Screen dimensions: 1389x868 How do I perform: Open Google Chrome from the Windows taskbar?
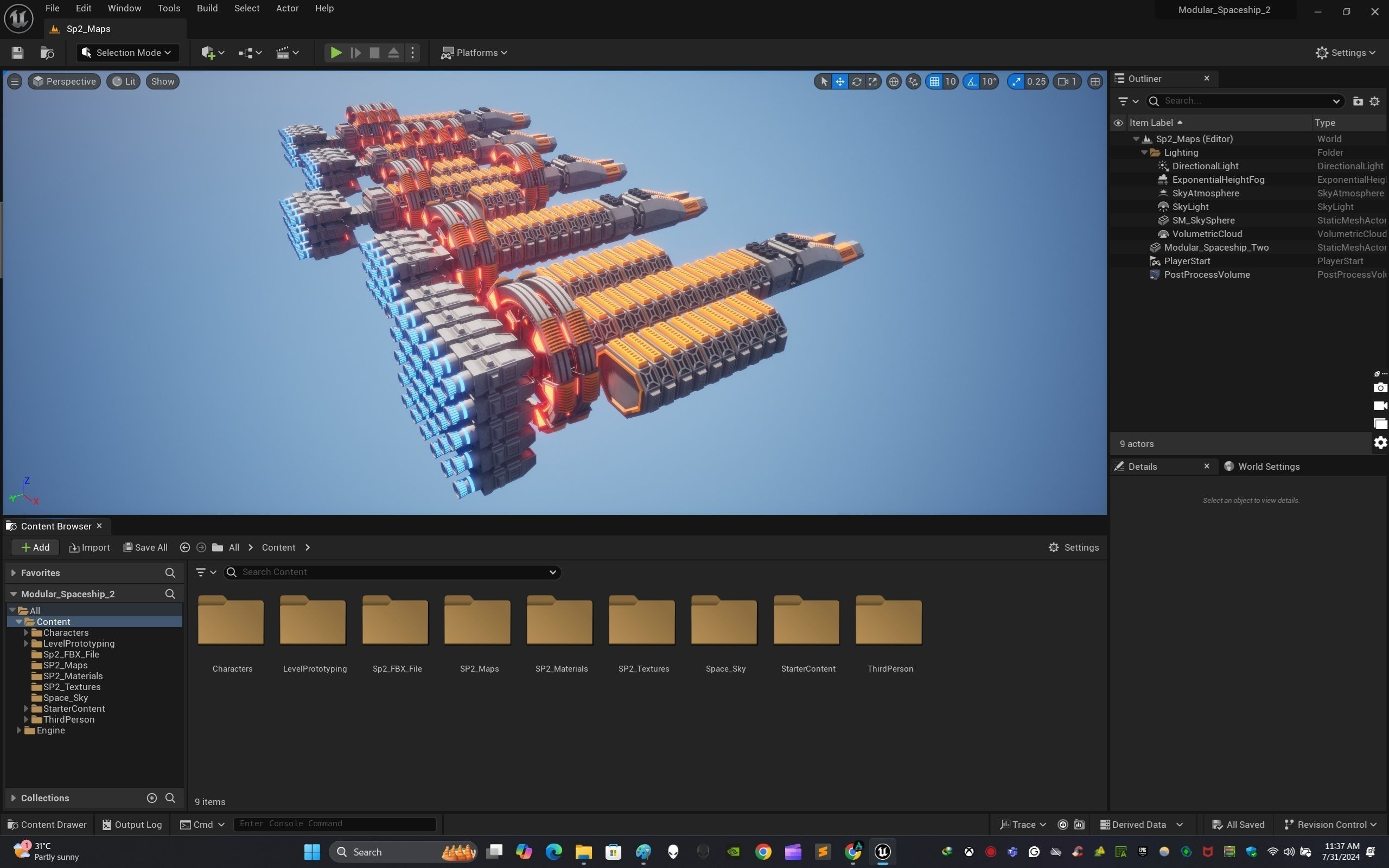[763, 852]
